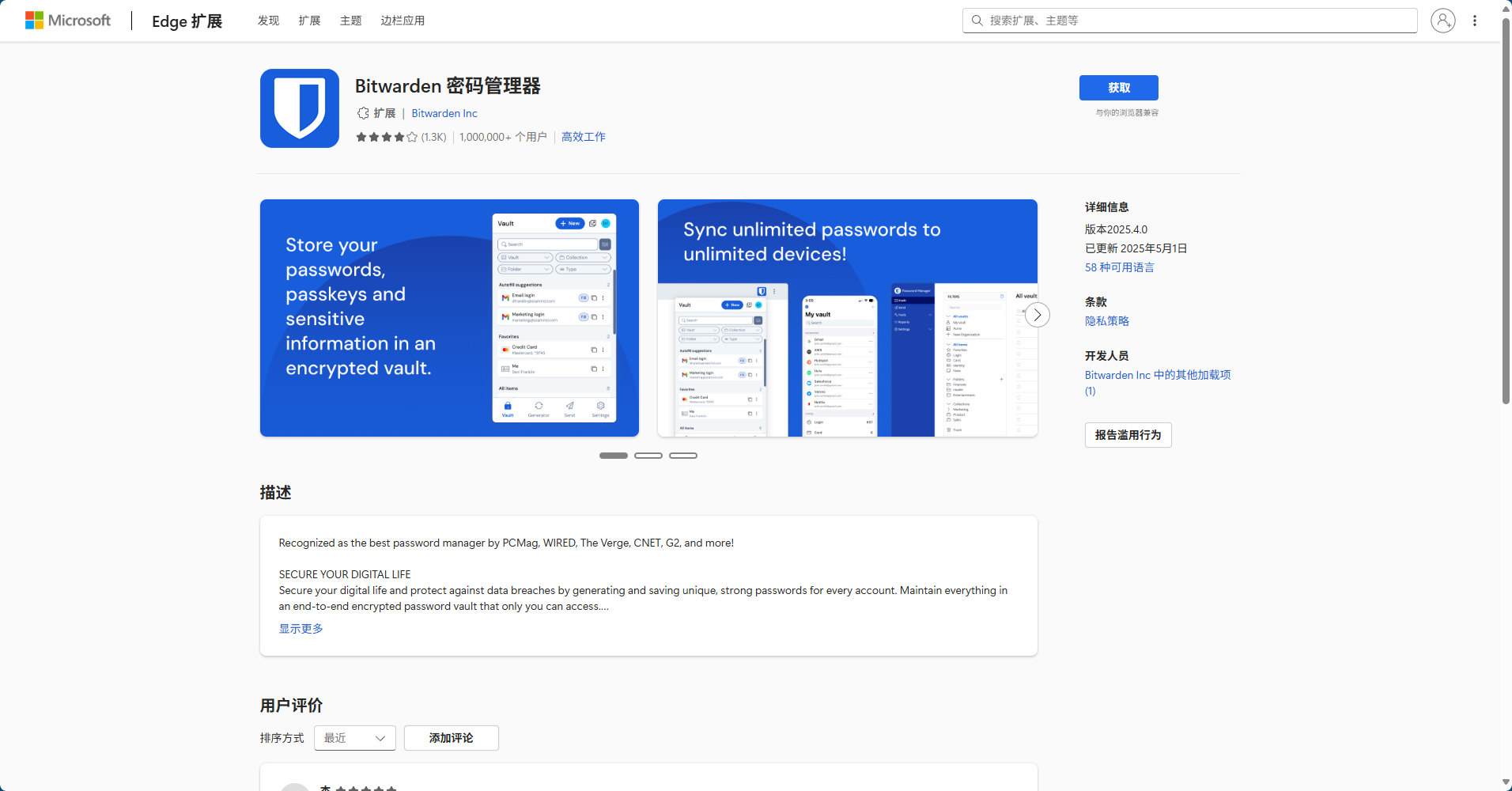The height and width of the screenshot is (791, 1512).
Task: Click the search magnifier icon
Action: (977, 21)
